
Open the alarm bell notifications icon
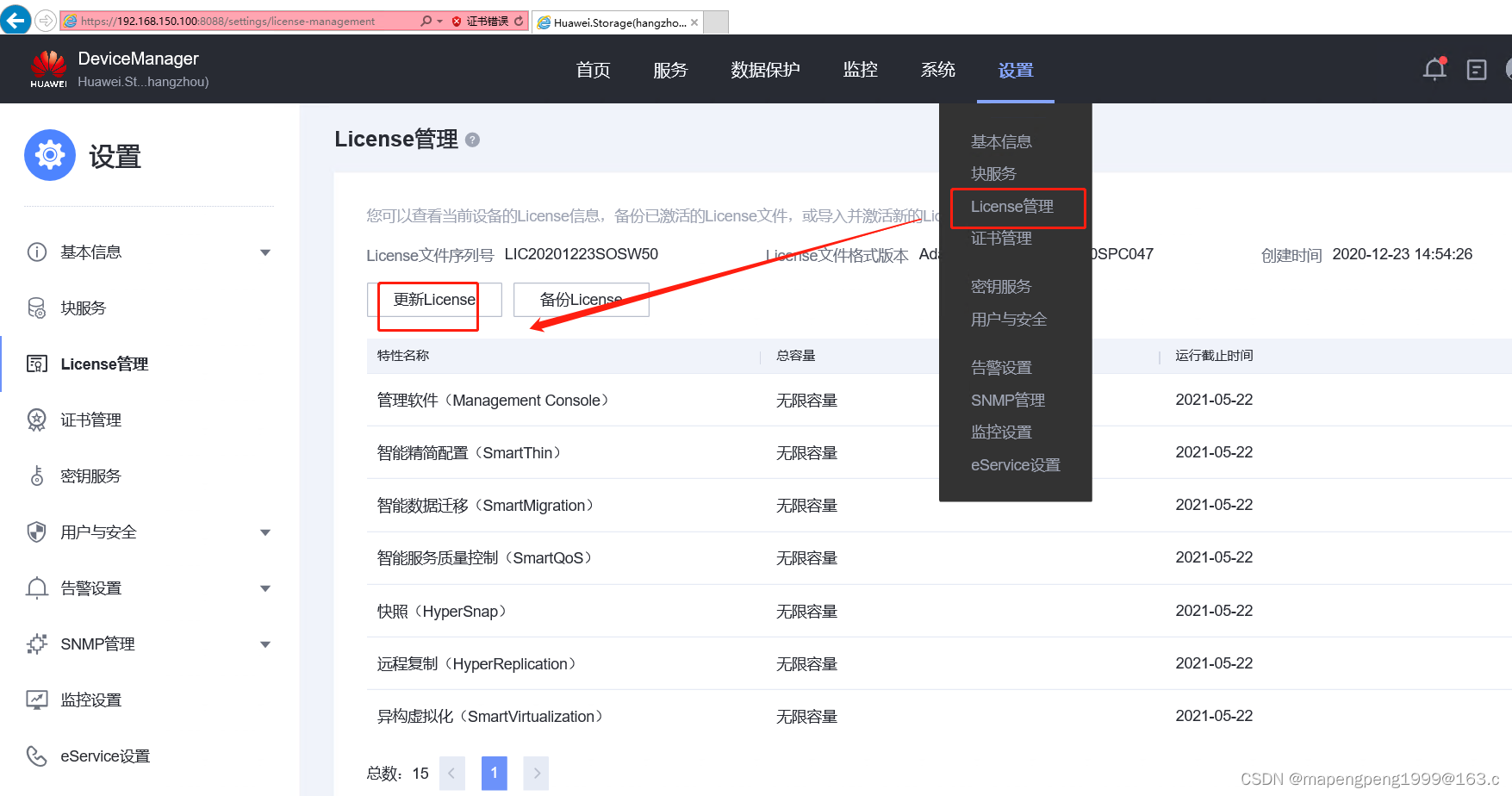click(x=1434, y=69)
